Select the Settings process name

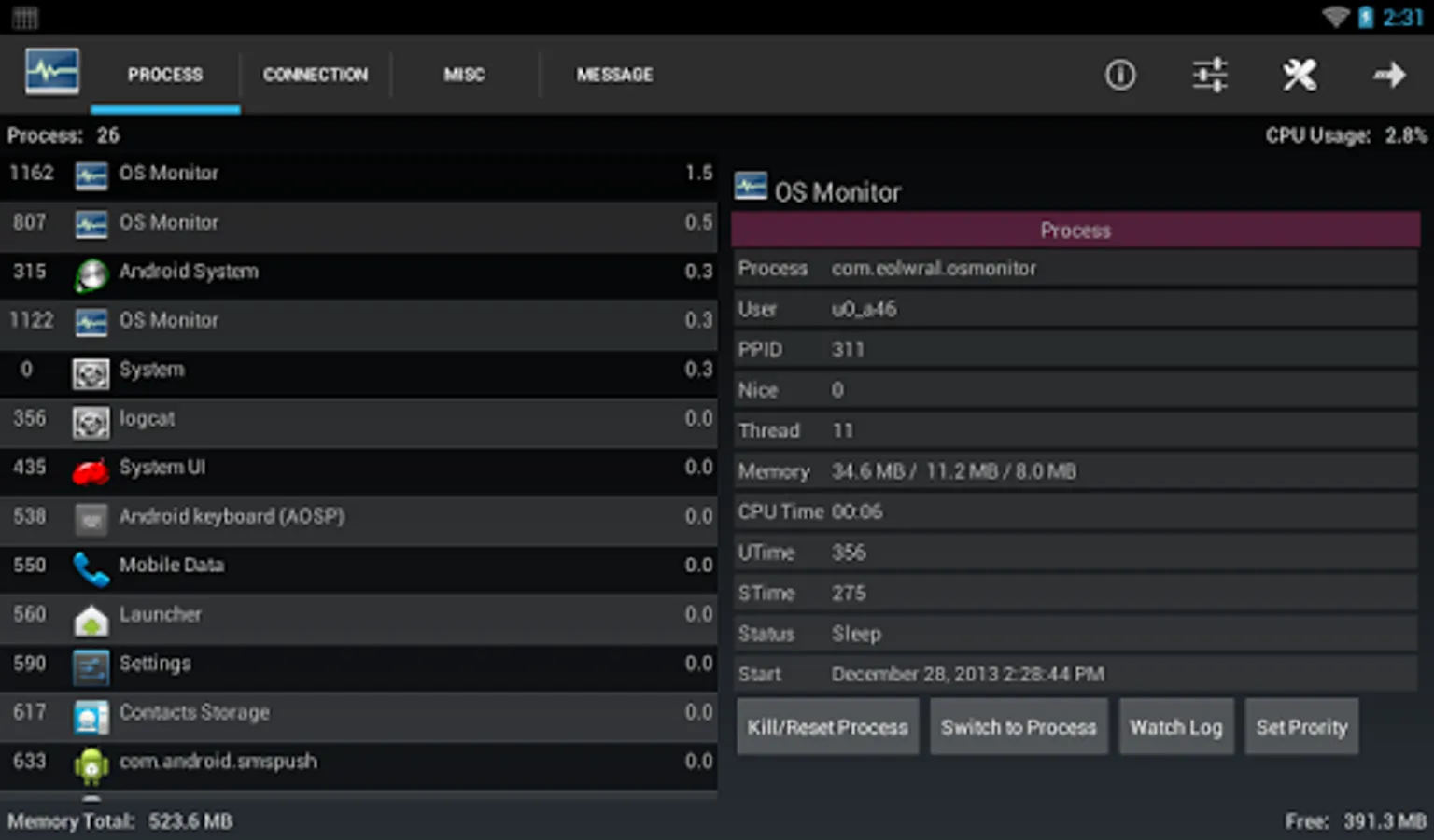pos(155,664)
